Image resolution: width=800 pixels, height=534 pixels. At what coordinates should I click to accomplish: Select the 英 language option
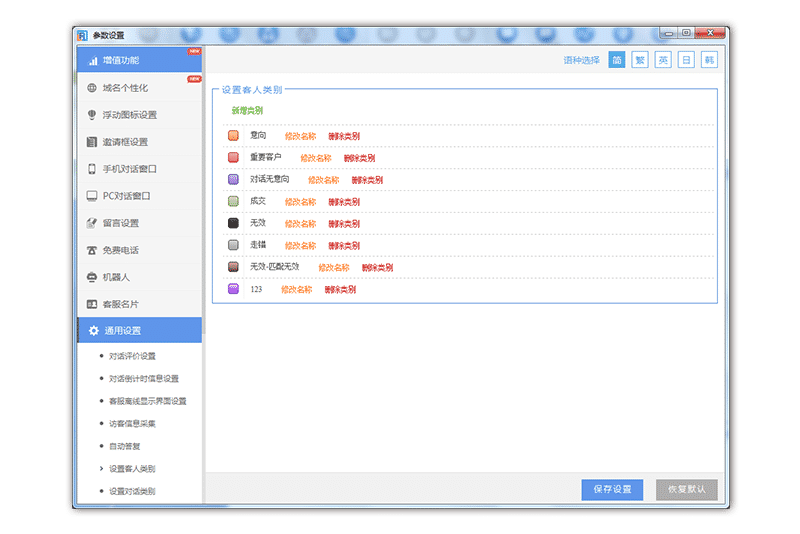pos(663,60)
